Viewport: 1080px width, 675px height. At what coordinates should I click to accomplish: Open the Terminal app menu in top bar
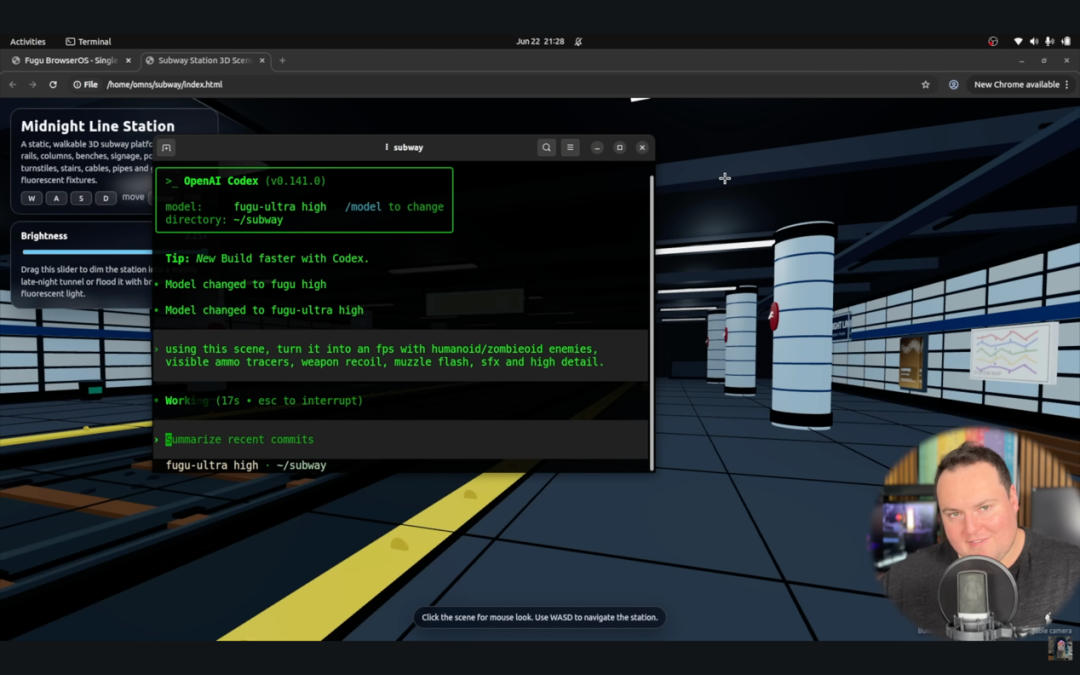pyautogui.click(x=88, y=41)
